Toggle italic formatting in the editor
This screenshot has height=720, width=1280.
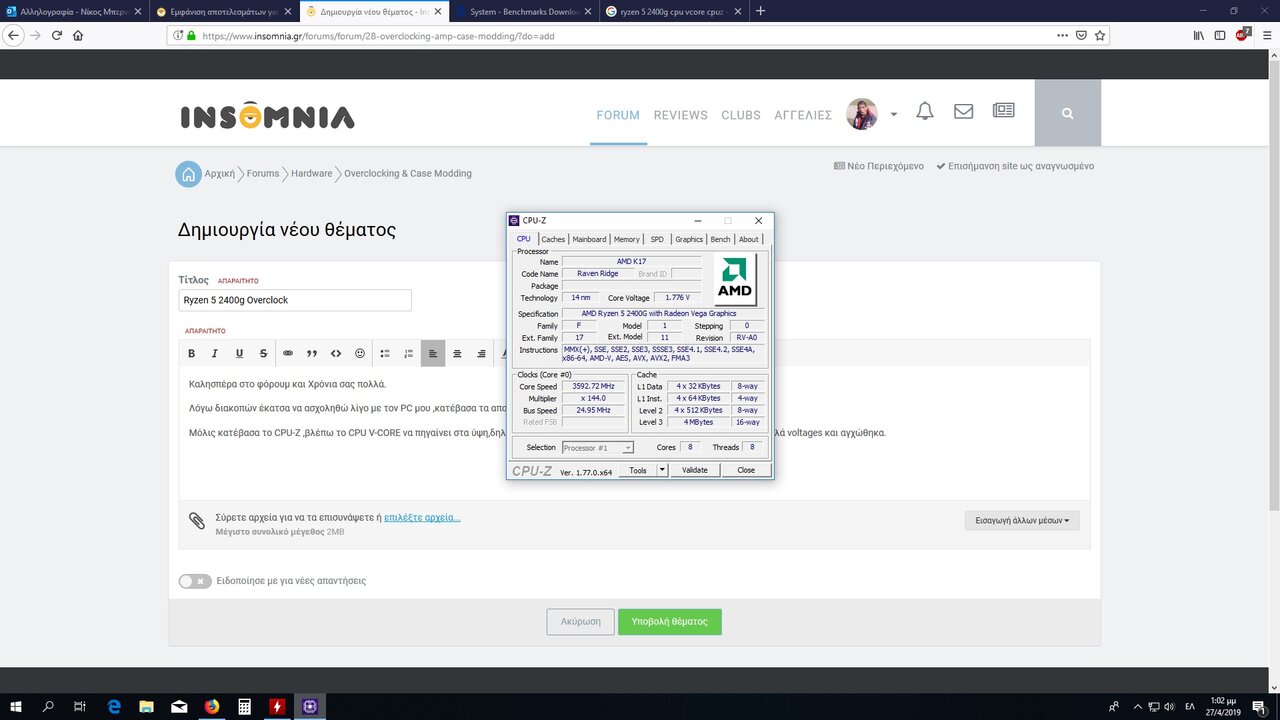[215, 353]
